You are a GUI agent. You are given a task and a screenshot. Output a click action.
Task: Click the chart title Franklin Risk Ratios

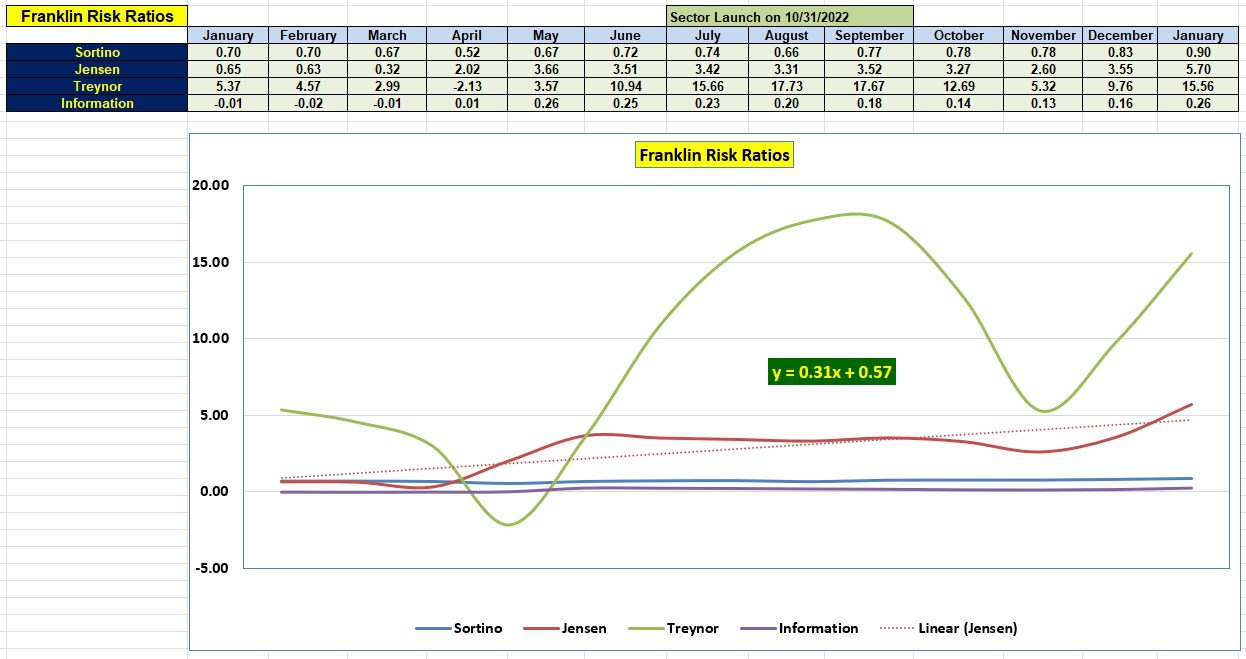click(x=712, y=155)
